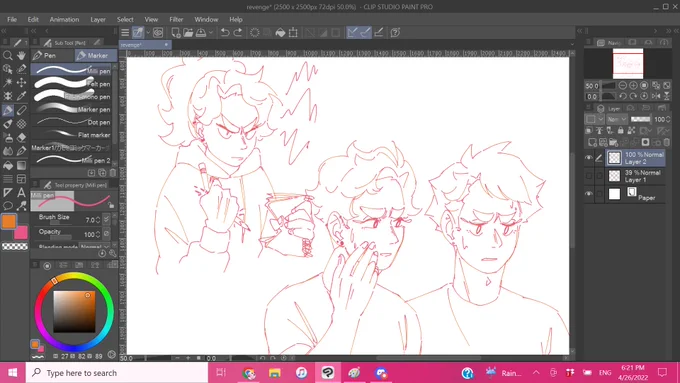Screen dimensions: 680x383
Task: Select the orange main color swatch
Action: 9,221
